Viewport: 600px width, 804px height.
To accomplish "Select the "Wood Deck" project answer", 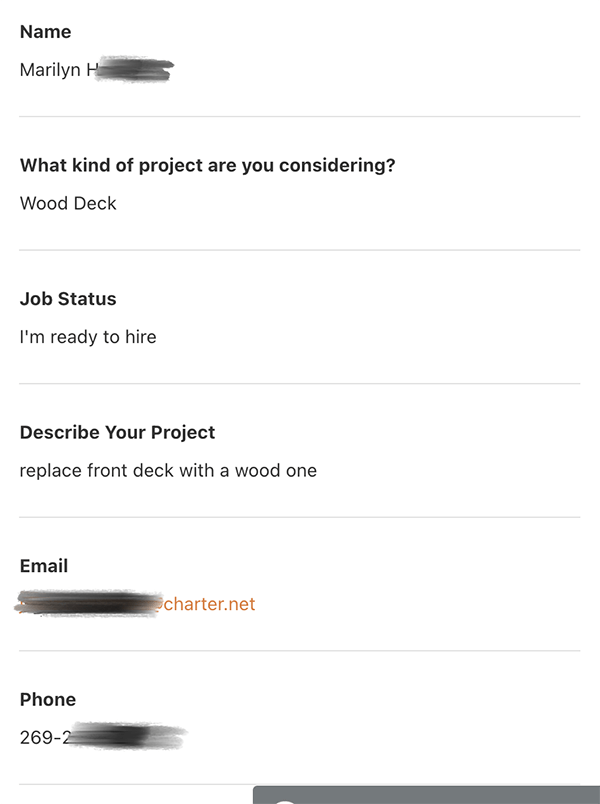I will [x=68, y=203].
